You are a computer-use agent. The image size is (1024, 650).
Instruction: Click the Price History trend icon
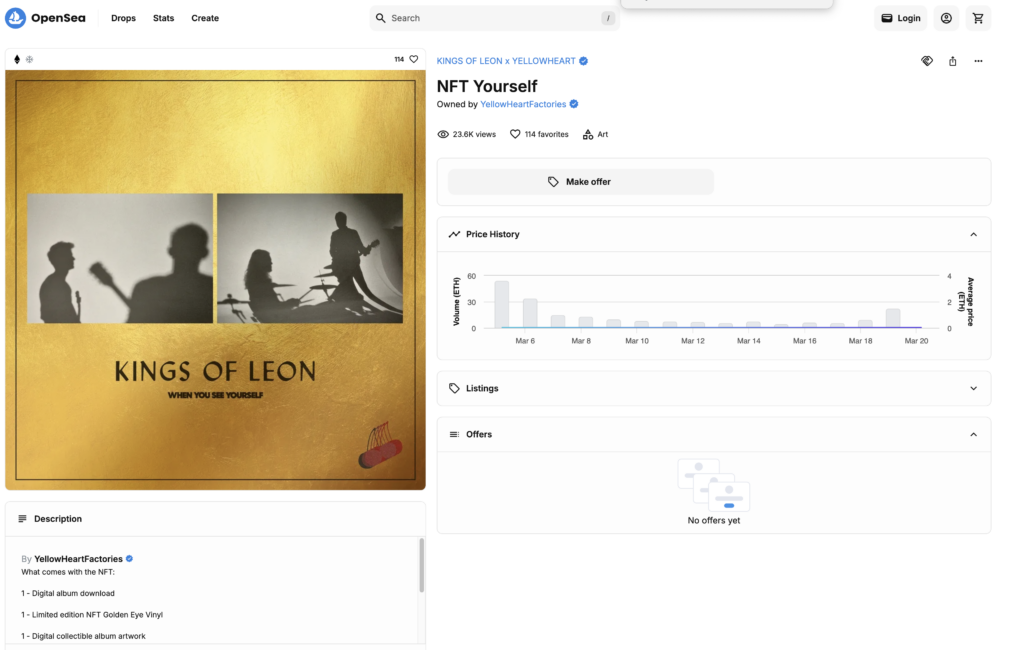[455, 234]
